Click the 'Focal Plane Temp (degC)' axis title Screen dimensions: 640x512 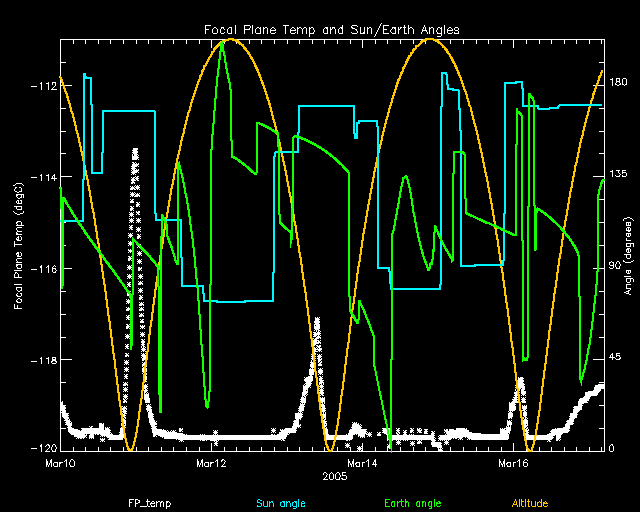click(18, 245)
